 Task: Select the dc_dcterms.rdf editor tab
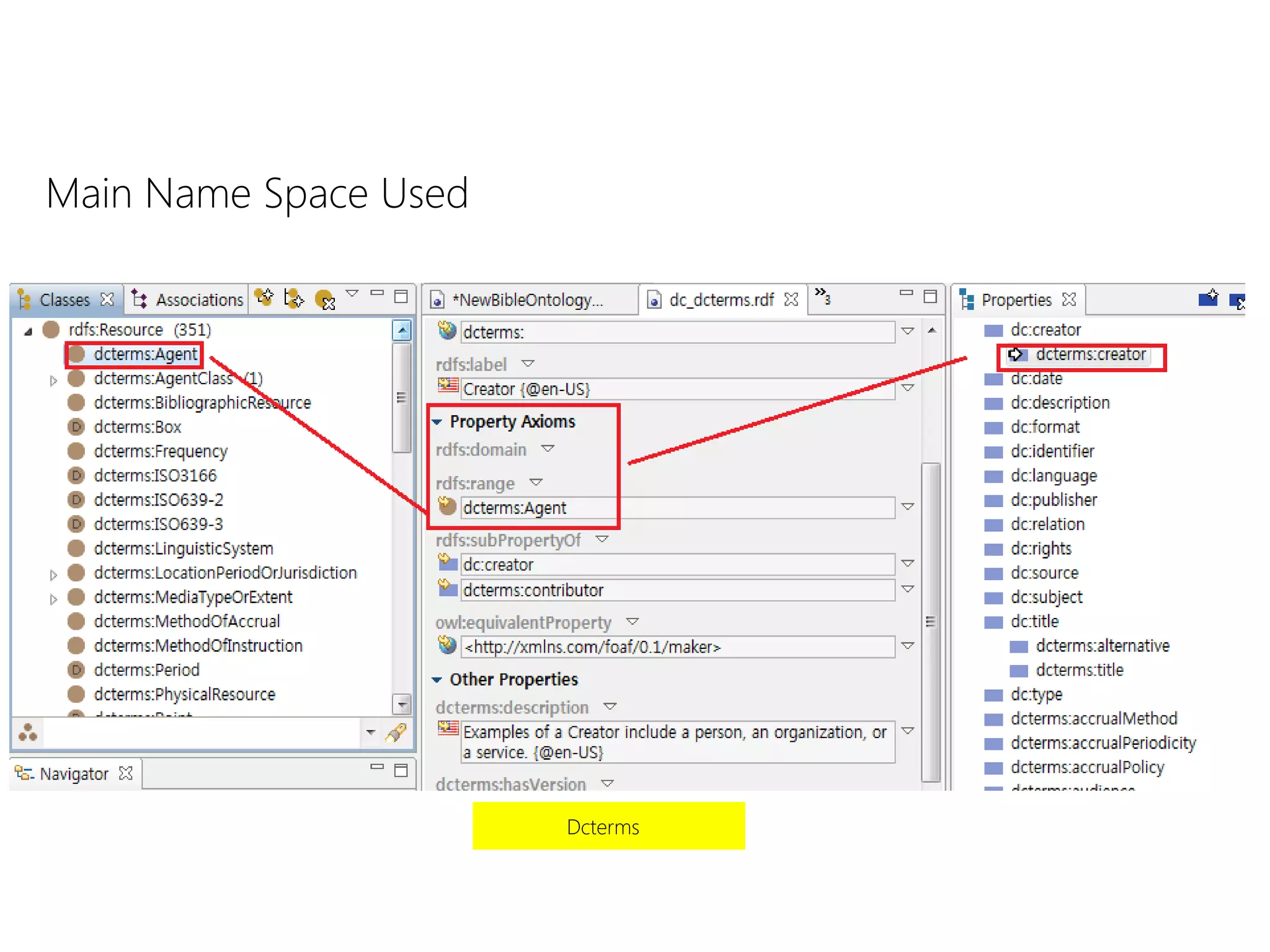click(x=721, y=300)
